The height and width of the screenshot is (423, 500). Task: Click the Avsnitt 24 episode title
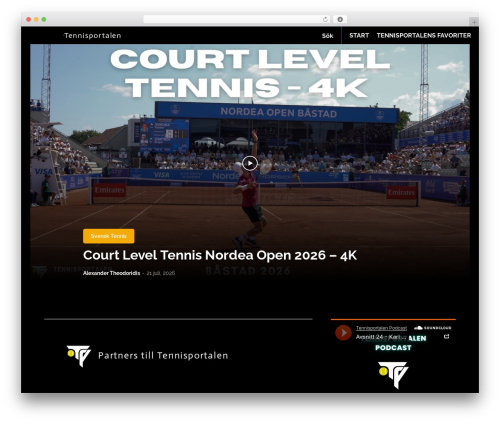[381, 337]
